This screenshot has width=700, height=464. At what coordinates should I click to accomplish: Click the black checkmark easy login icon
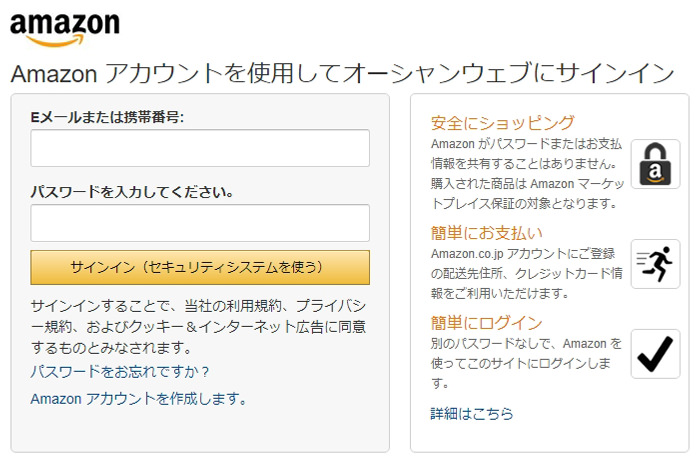[655, 354]
